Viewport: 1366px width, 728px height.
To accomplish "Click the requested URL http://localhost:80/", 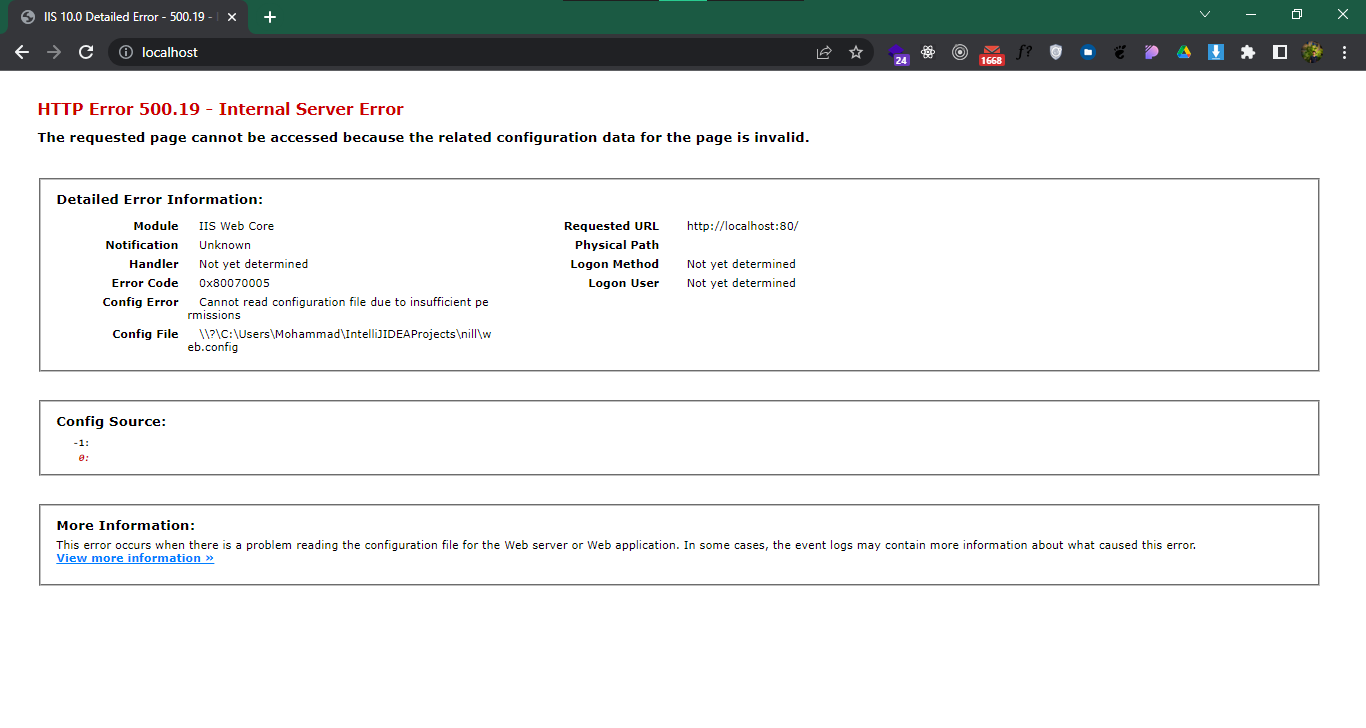I will click(x=743, y=226).
